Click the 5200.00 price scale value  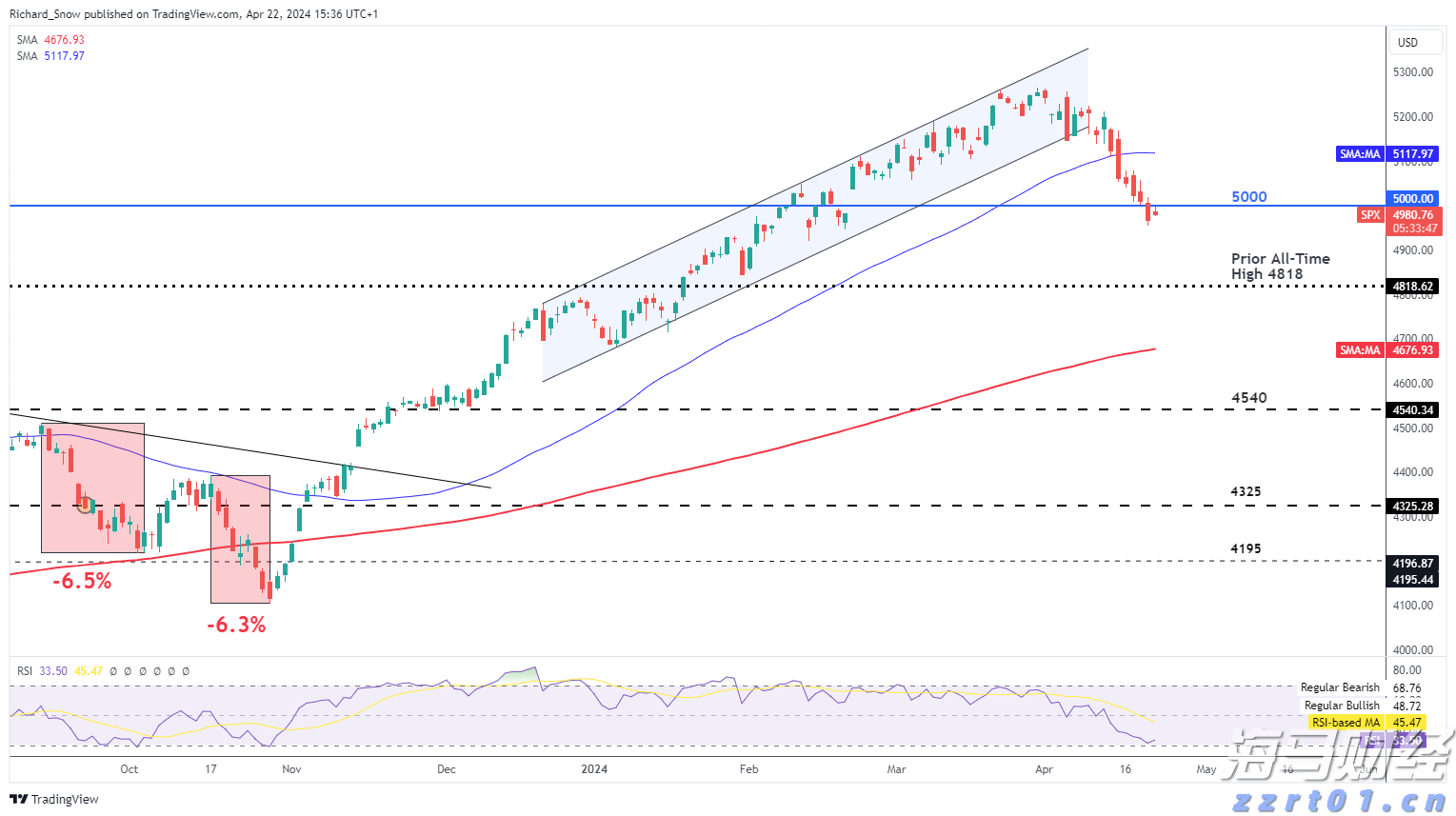(1412, 117)
